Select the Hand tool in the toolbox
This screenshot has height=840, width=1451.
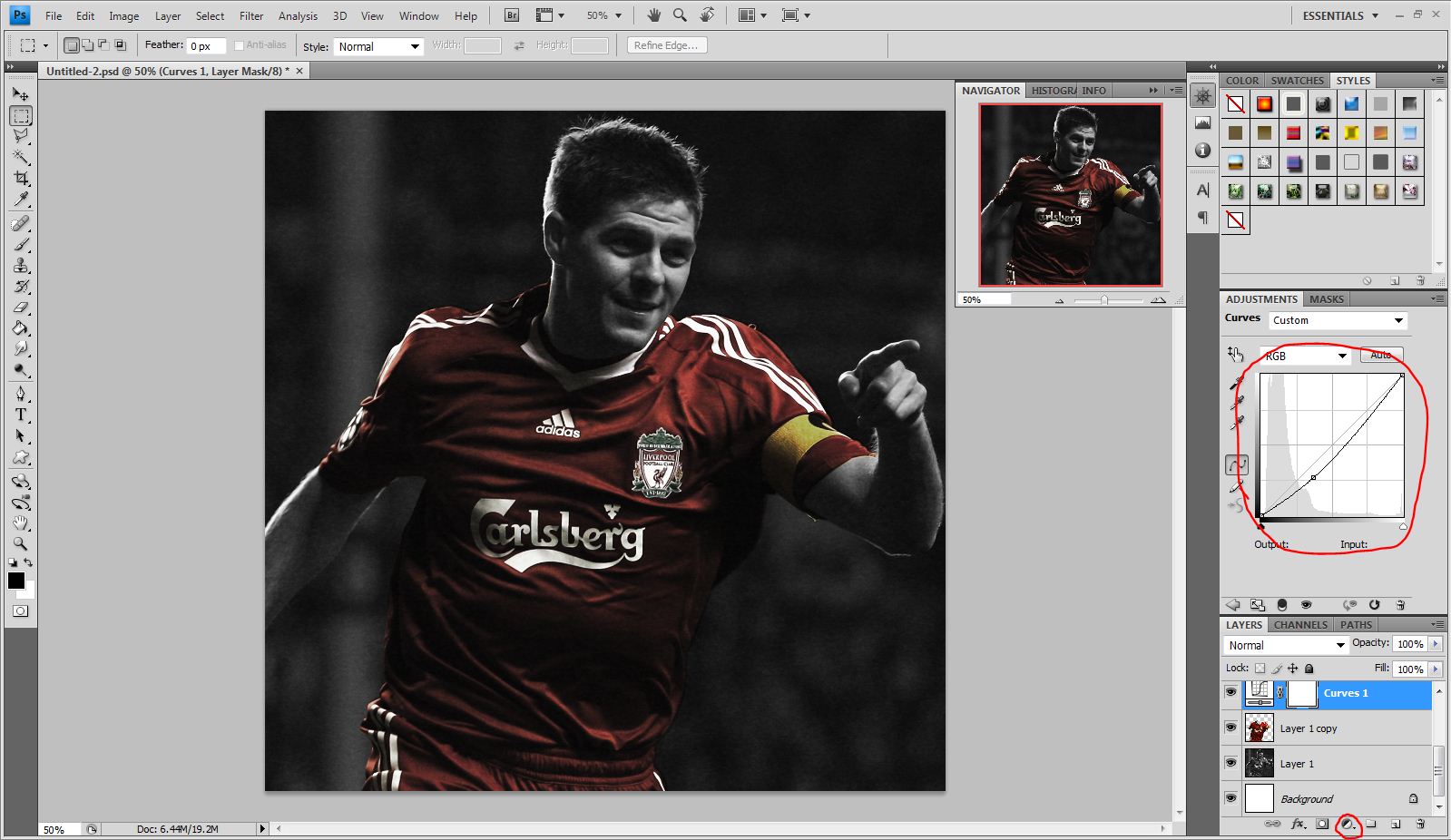[20, 523]
